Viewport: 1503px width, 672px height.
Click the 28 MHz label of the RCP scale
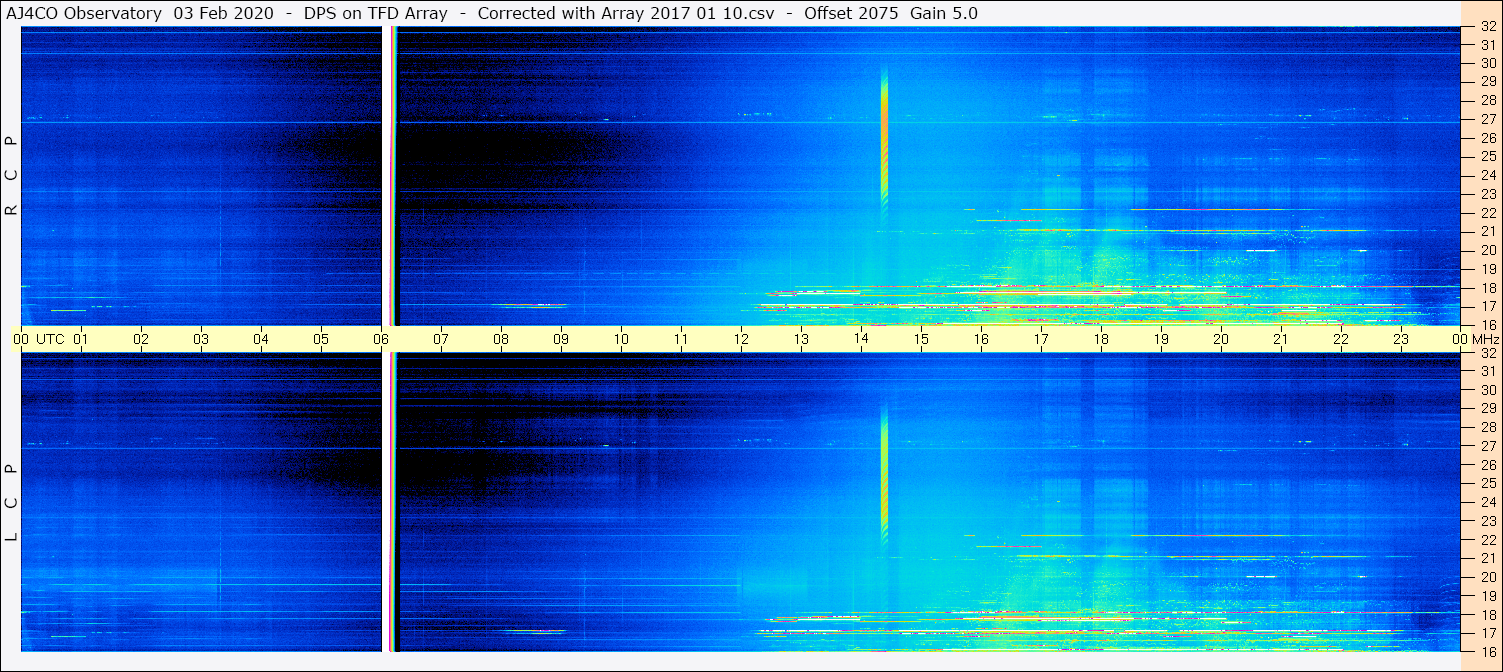click(1488, 100)
